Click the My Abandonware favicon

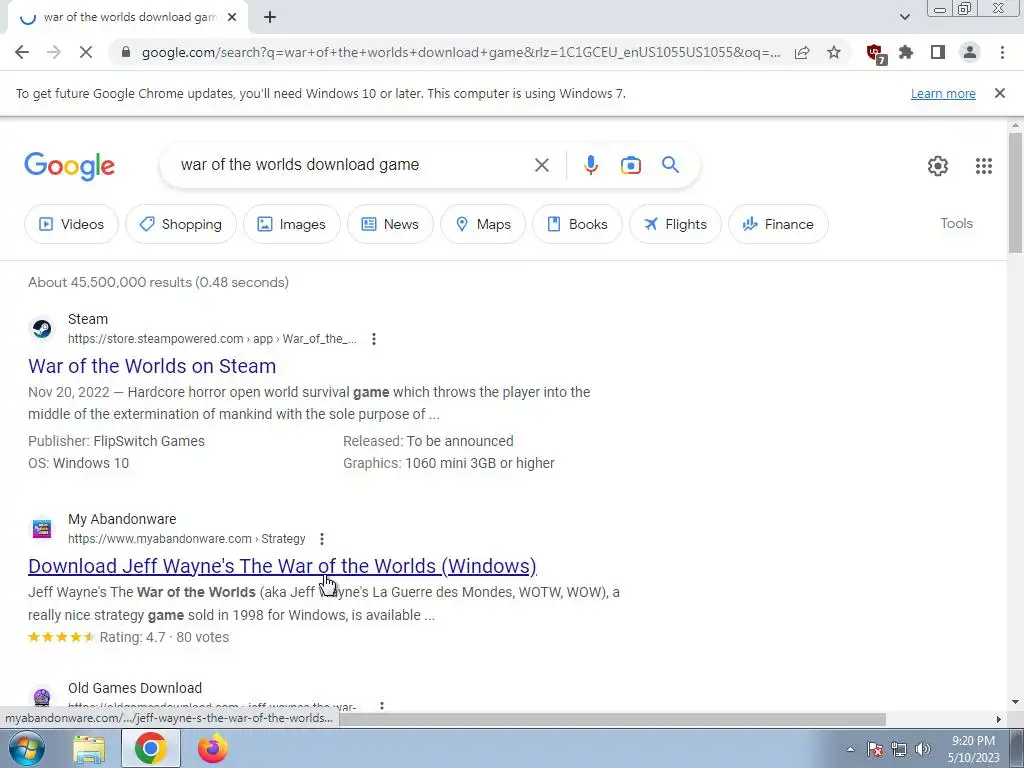(x=42, y=528)
